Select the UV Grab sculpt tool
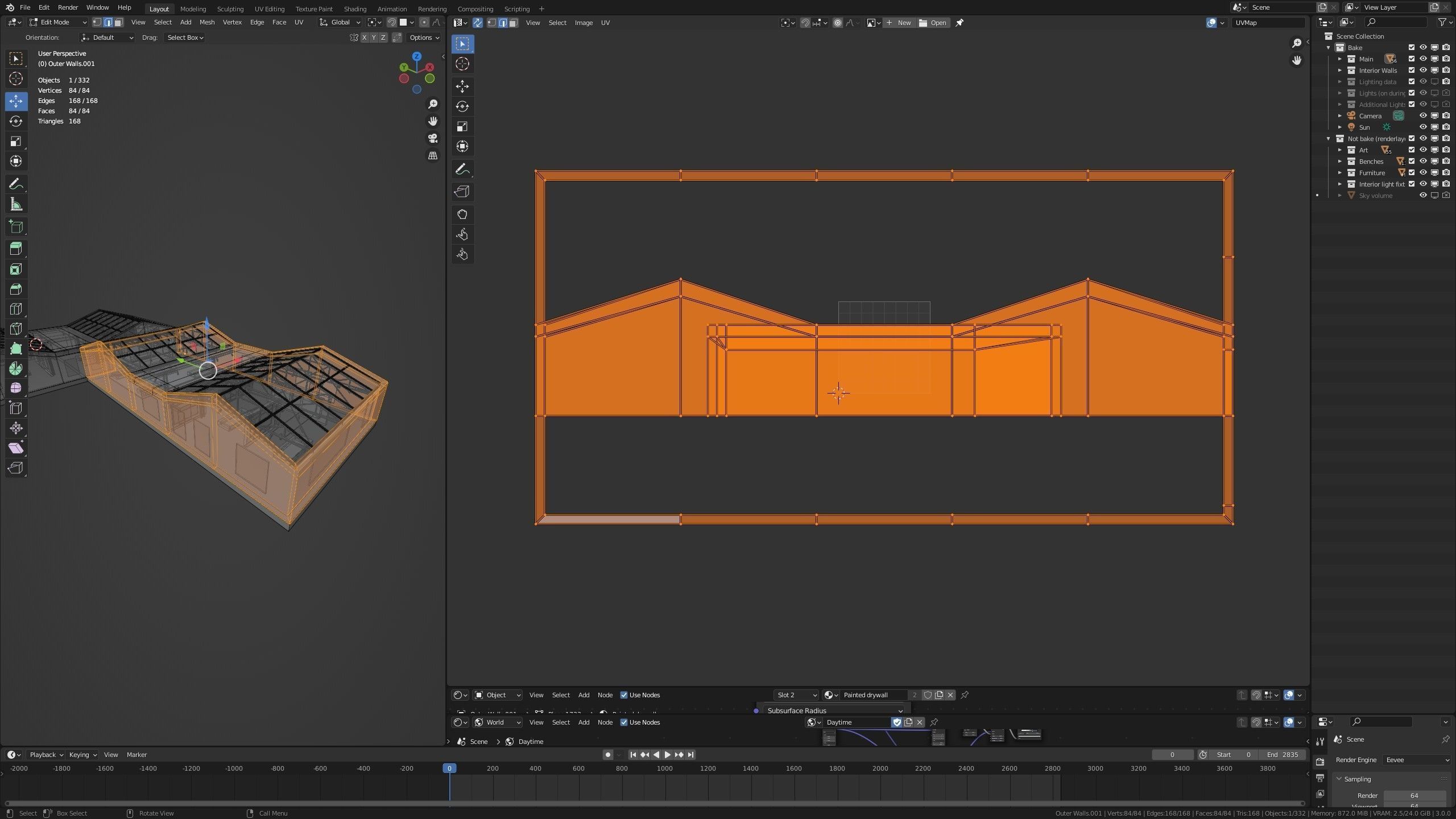 pos(462,214)
